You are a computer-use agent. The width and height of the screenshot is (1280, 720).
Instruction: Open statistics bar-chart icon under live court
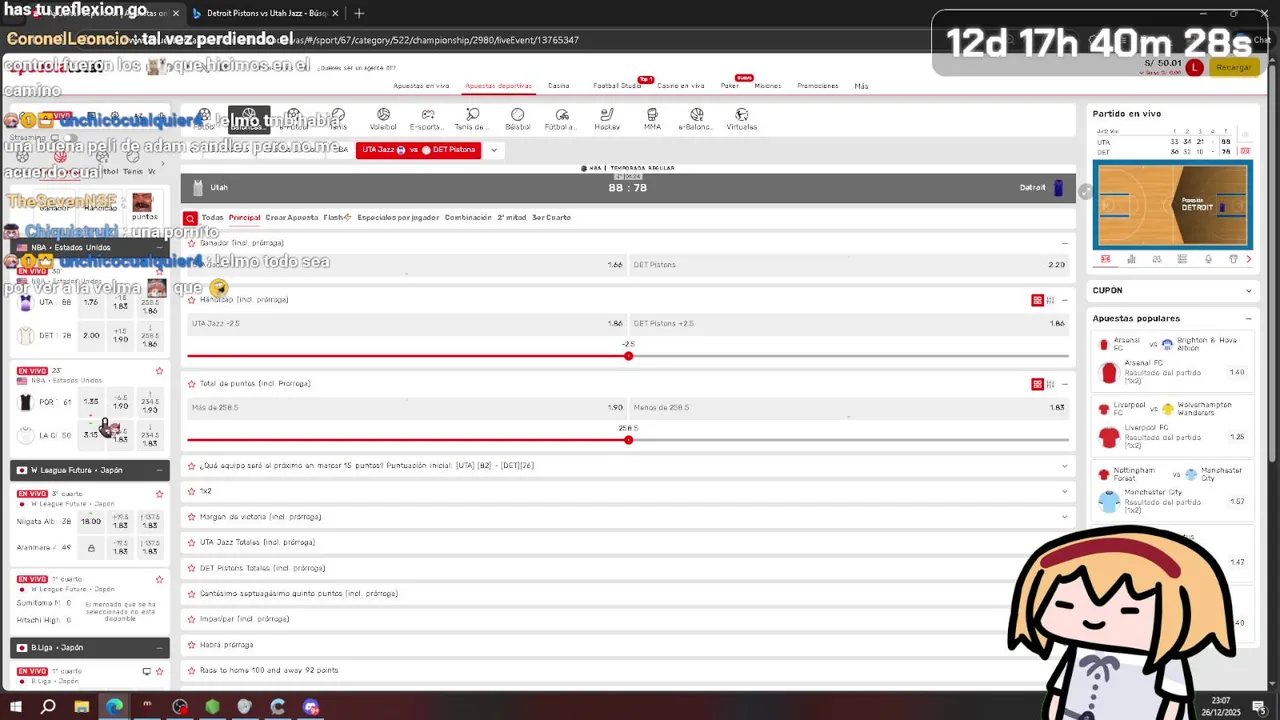[1131, 259]
